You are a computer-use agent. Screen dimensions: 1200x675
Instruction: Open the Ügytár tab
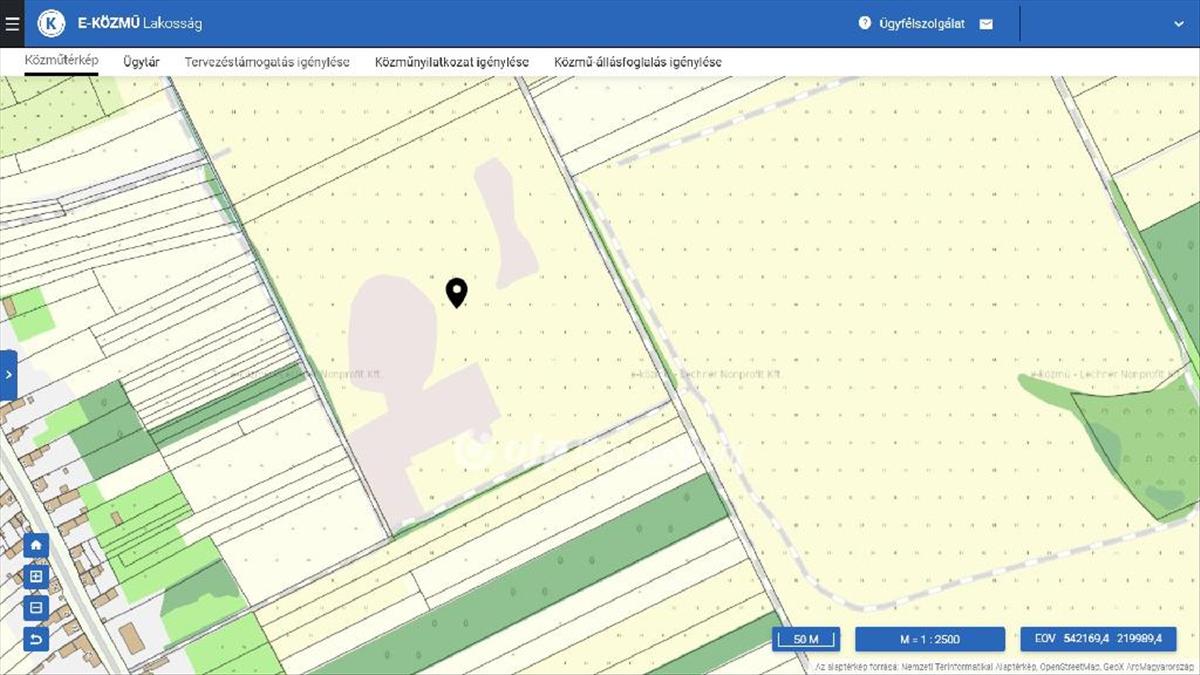(x=141, y=62)
